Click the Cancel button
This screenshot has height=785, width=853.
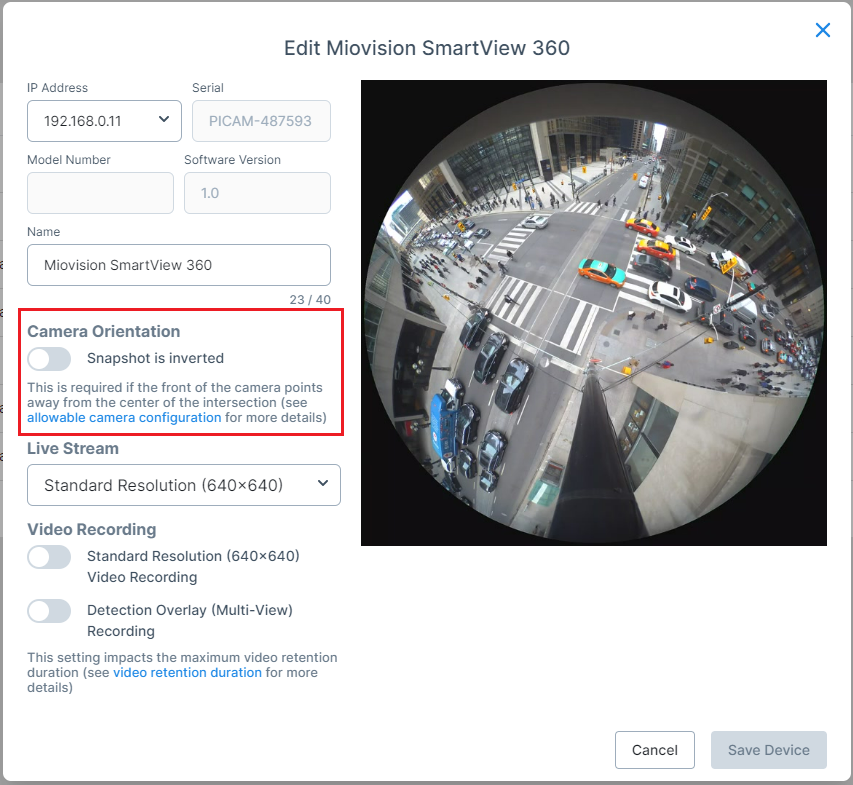[654, 749]
